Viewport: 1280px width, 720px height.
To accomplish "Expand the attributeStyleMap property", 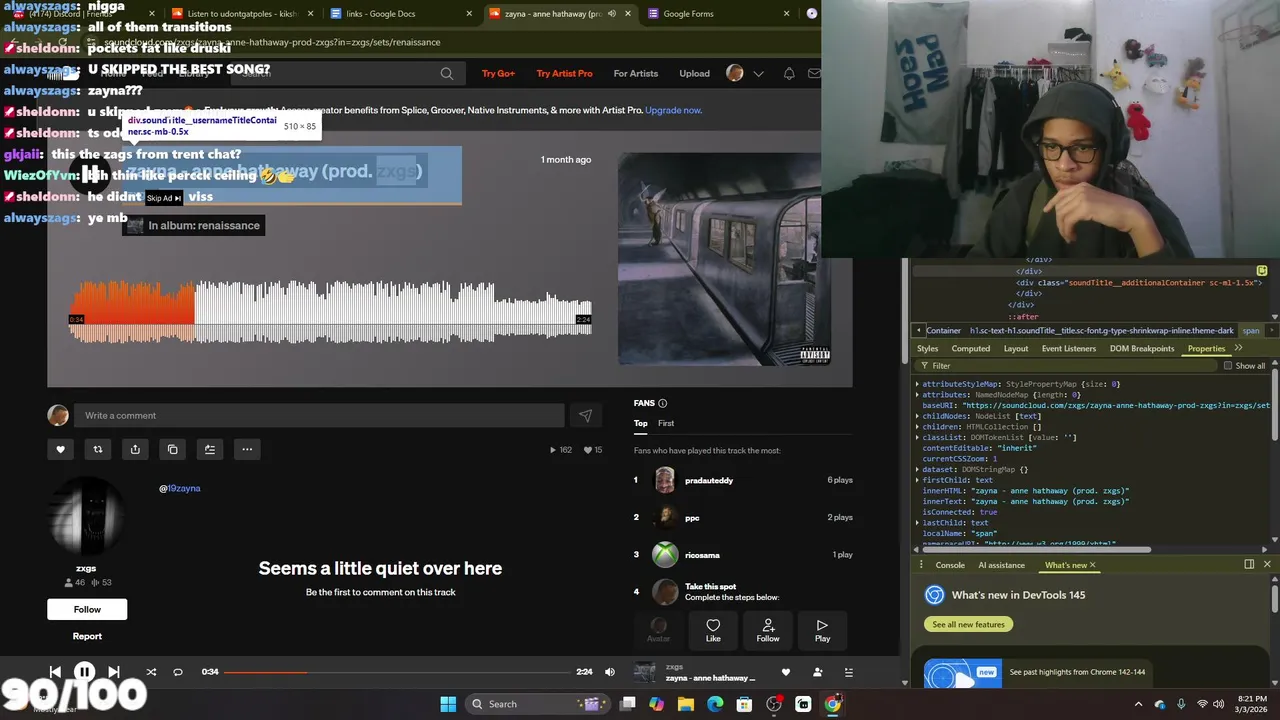I will coord(918,384).
